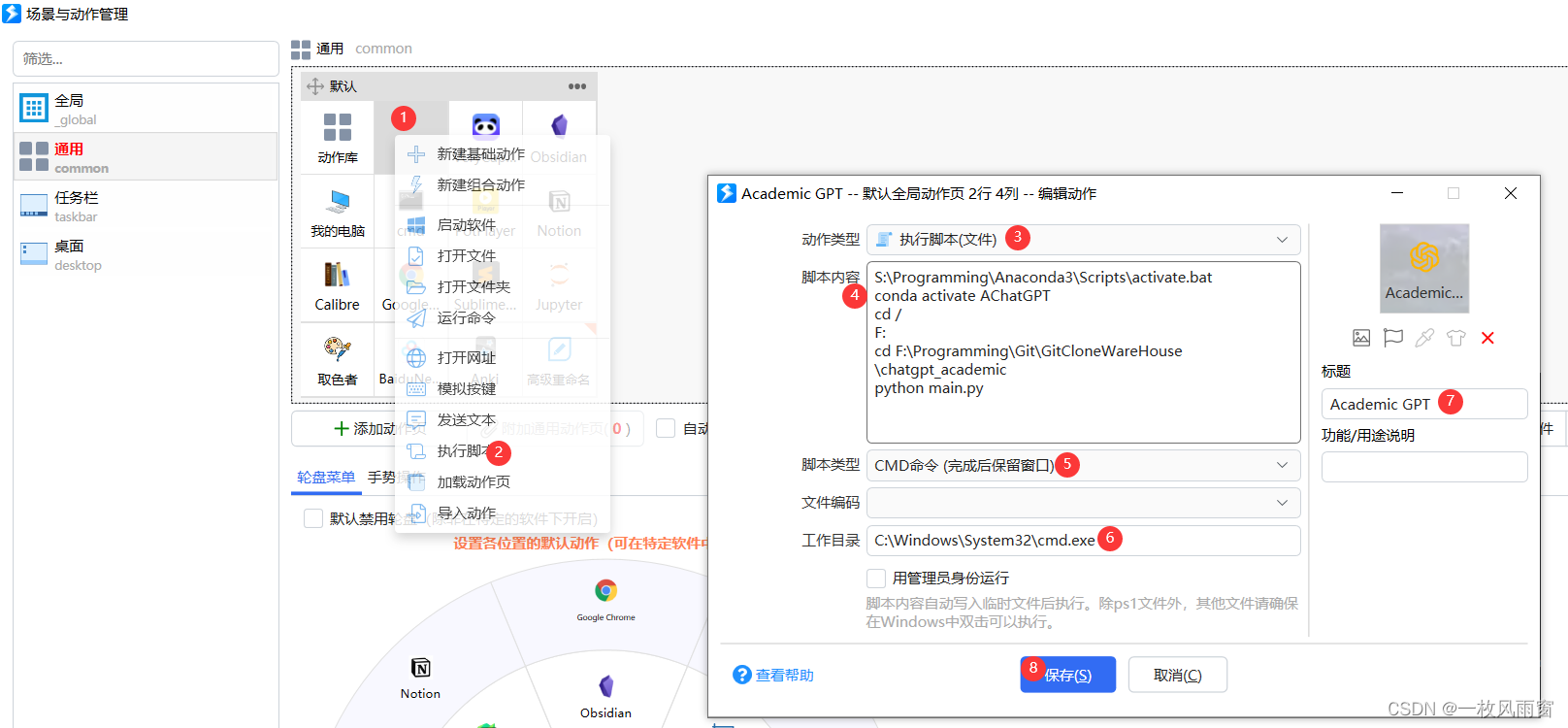This screenshot has width=1568, height=728.
Task: Choose 打开网址 from context menu
Action: pos(502,358)
